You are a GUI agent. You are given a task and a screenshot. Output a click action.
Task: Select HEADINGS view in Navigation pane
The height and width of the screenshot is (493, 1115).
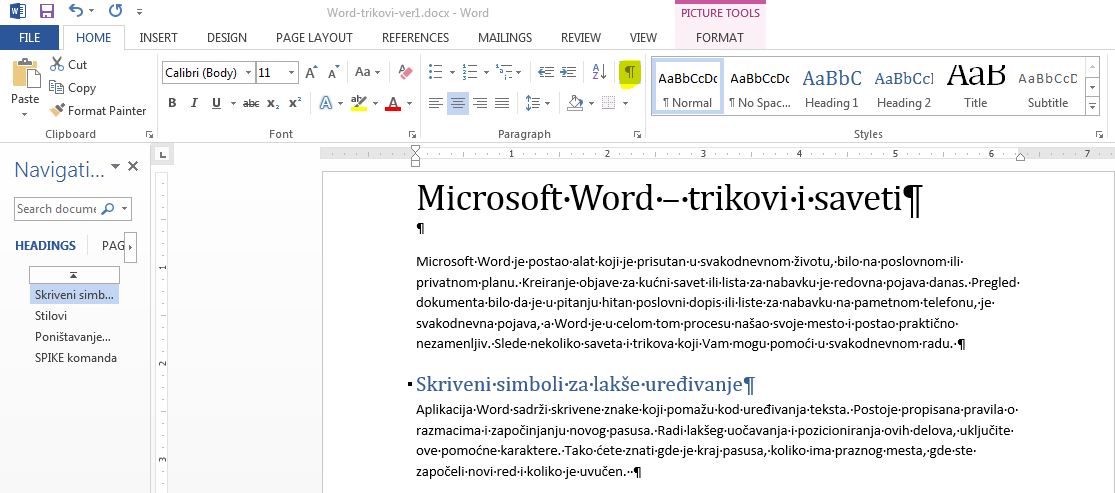point(46,245)
